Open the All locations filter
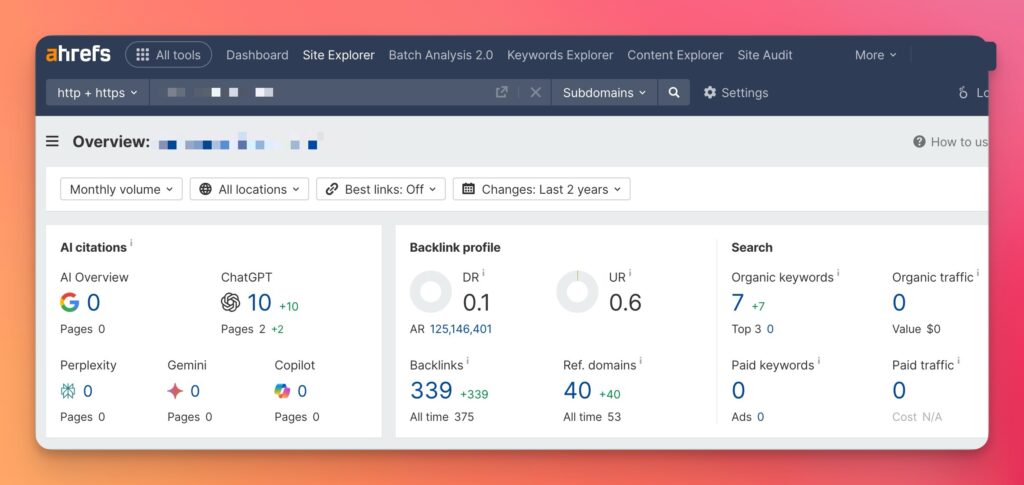The width and height of the screenshot is (1024, 485). click(x=250, y=189)
